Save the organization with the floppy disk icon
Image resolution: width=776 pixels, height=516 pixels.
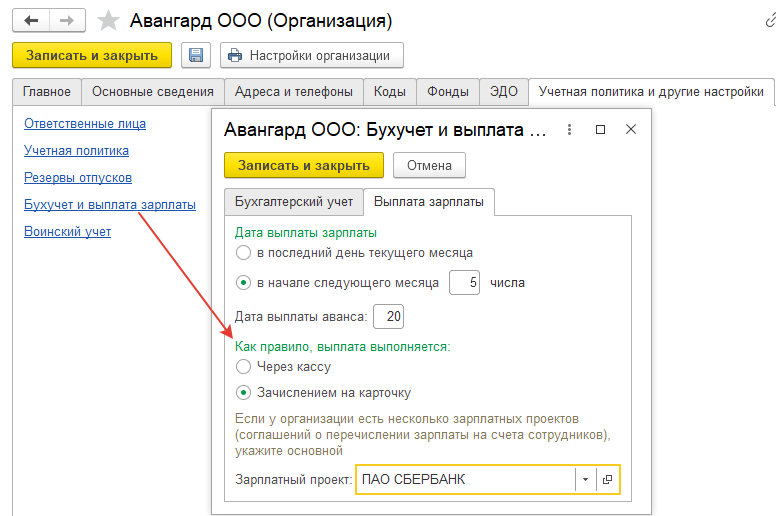point(196,55)
